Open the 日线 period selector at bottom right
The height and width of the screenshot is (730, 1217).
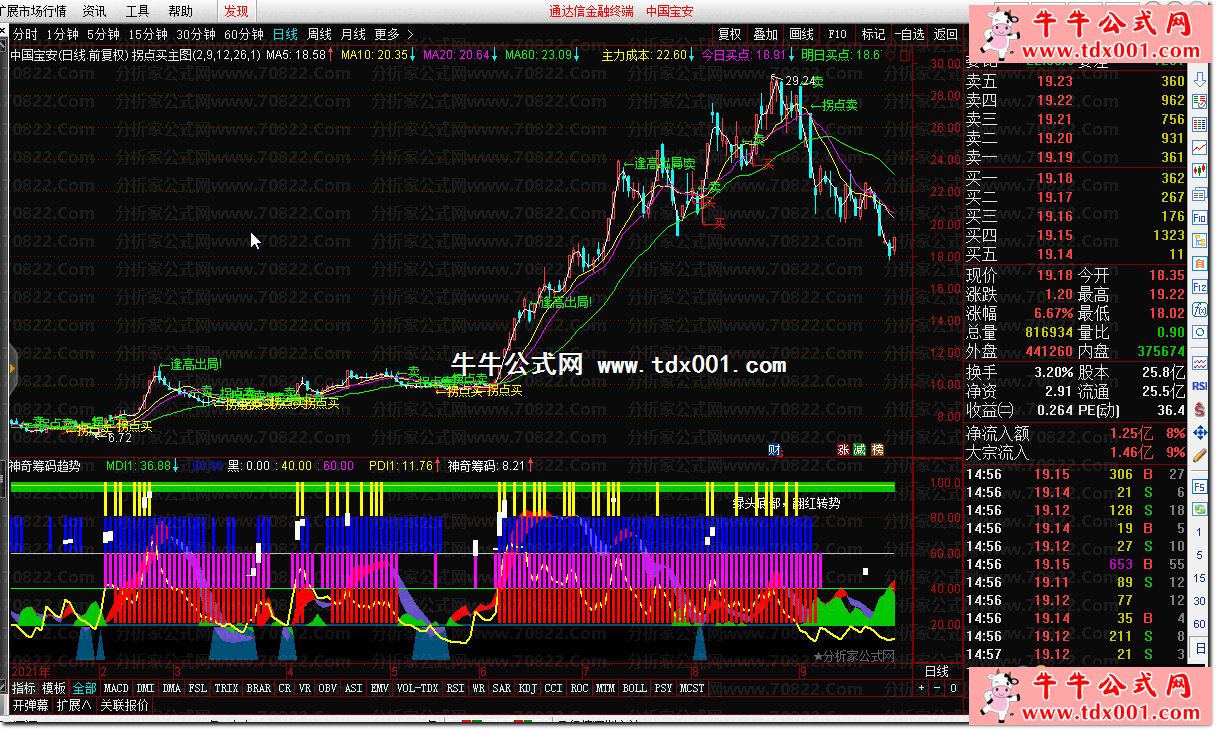pos(937,671)
